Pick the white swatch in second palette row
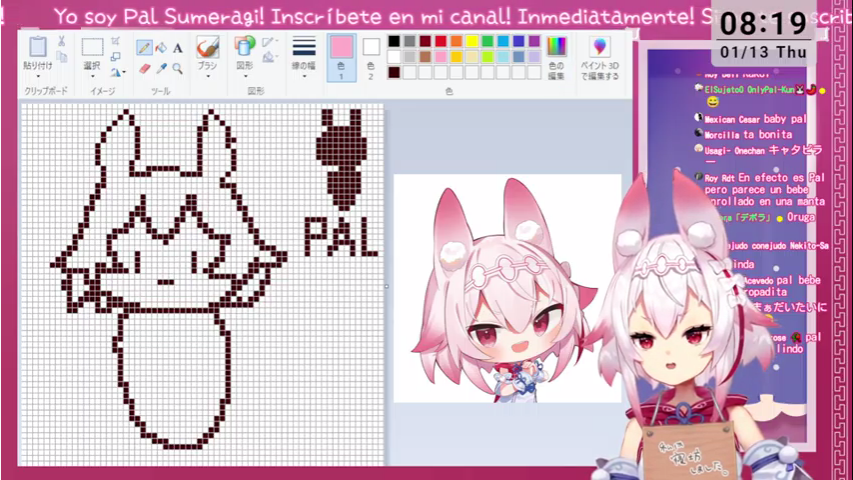Screen dimensions: 853x480 394,57
